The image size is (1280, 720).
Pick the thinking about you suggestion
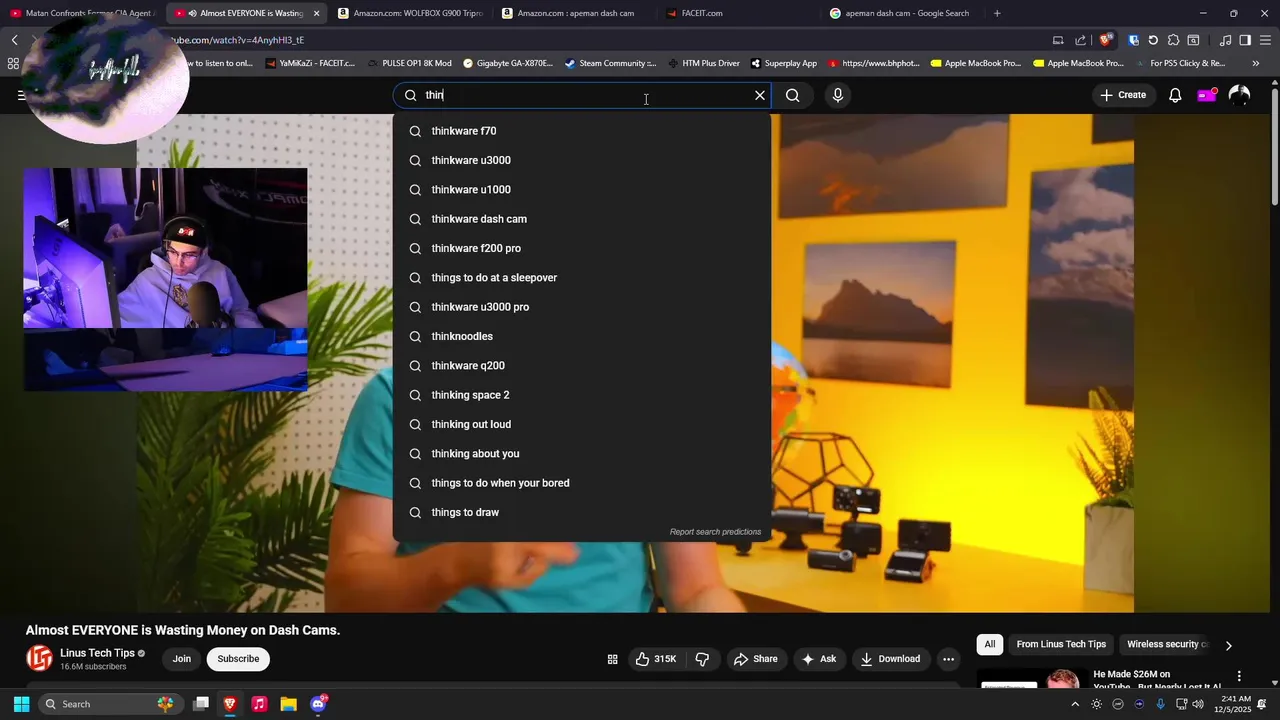[x=582, y=454]
